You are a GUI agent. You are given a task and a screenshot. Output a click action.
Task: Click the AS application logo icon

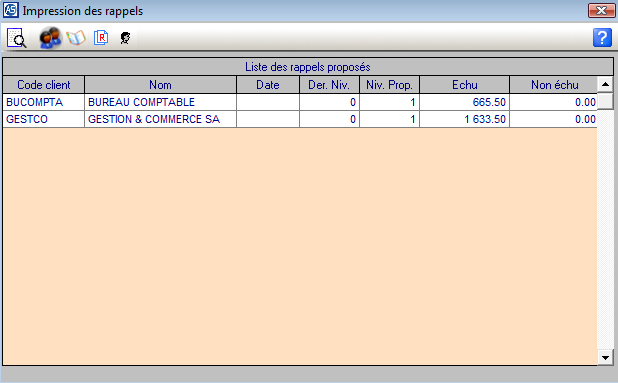[x=11, y=10]
